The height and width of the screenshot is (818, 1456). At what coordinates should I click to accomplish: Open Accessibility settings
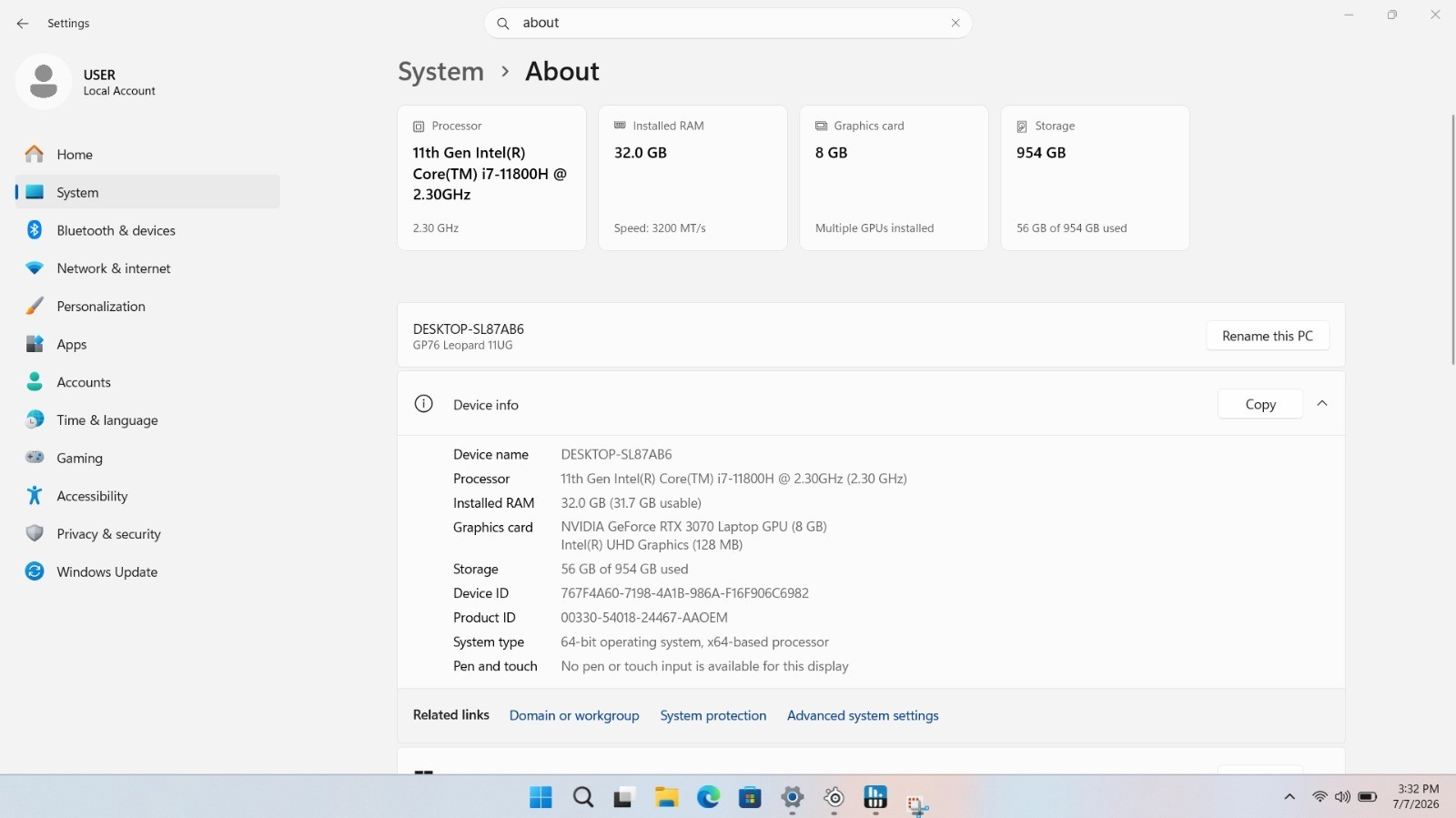click(147, 496)
